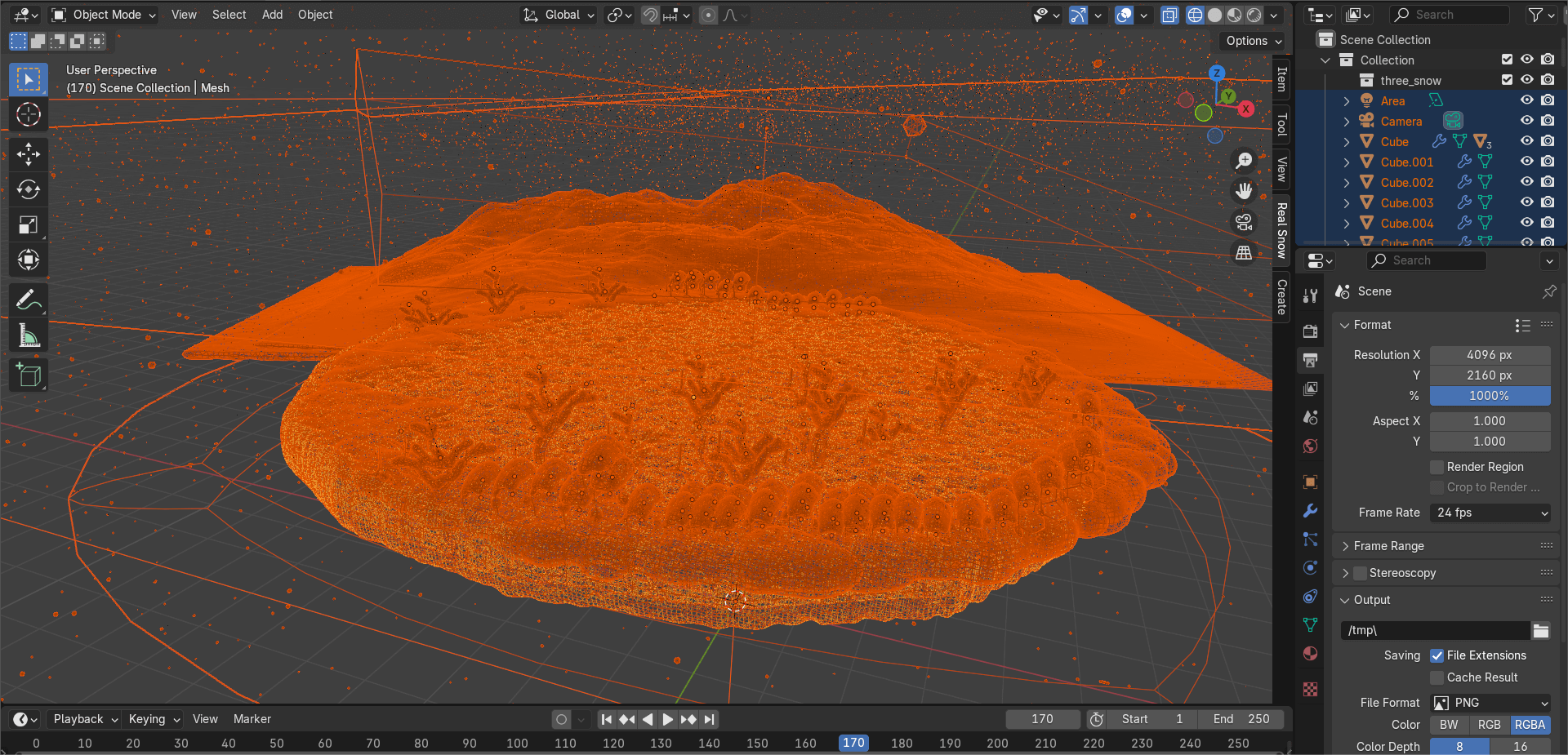Uncheck the Collection exclude checkbox
This screenshot has height=755, width=1568.
[x=1507, y=60]
